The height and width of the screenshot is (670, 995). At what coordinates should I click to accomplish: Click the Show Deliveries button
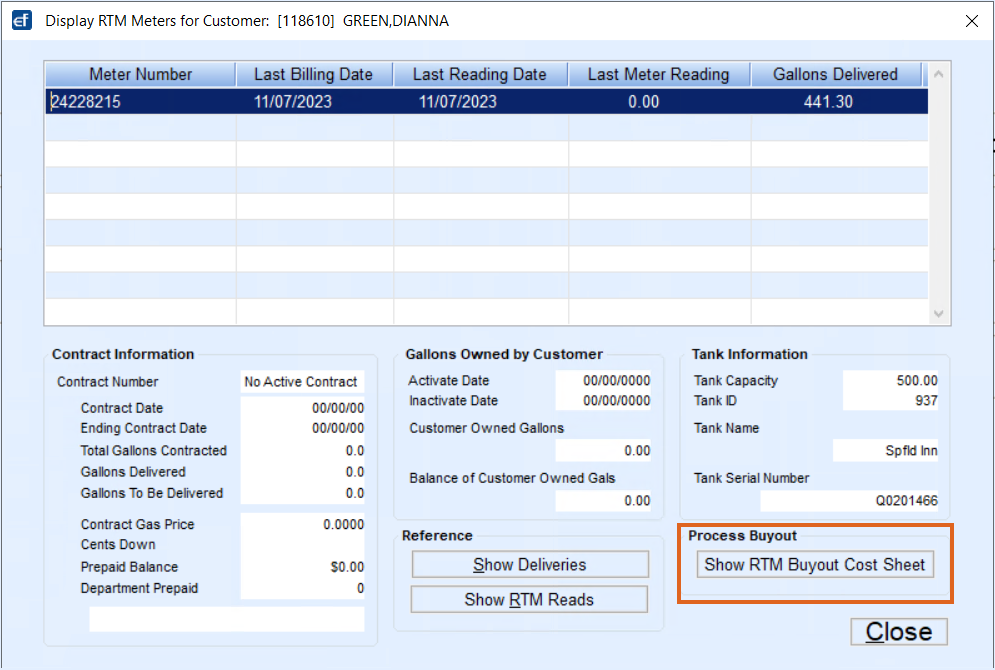point(529,564)
